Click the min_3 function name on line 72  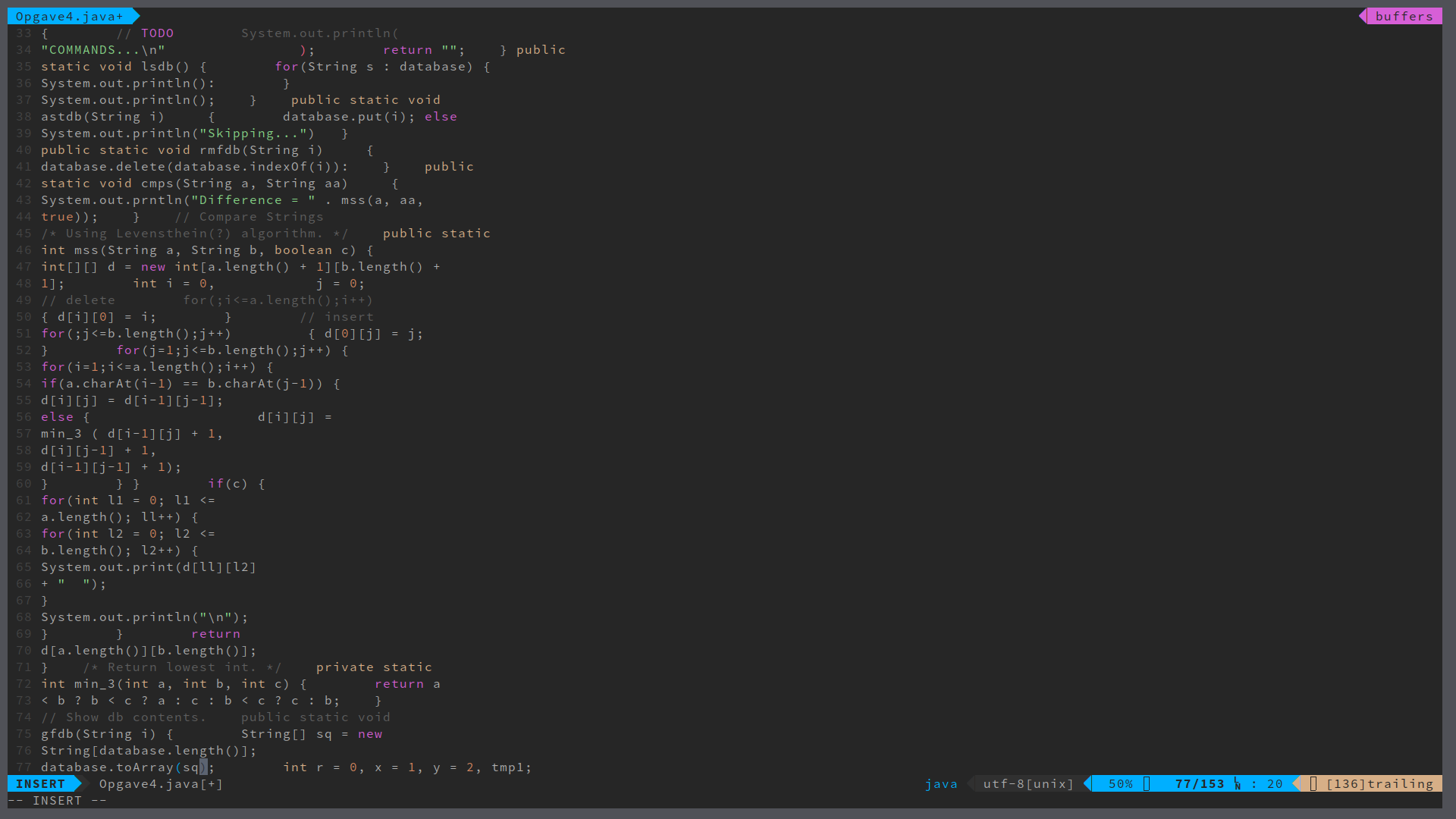click(x=95, y=684)
